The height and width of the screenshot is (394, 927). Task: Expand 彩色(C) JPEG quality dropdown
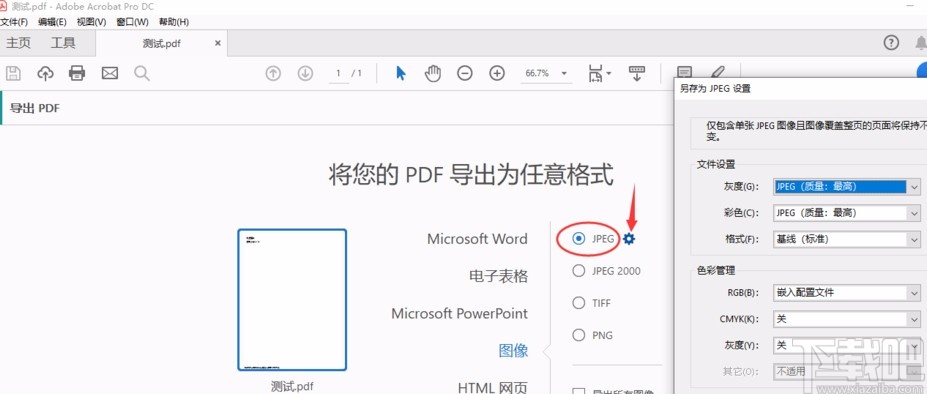coord(915,213)
